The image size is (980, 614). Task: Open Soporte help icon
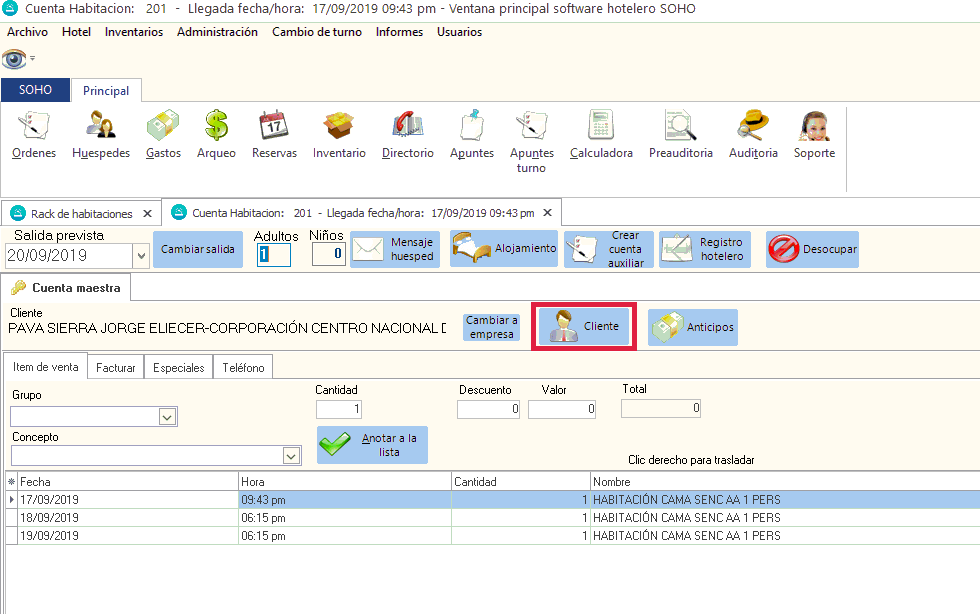tap(814, 135)
